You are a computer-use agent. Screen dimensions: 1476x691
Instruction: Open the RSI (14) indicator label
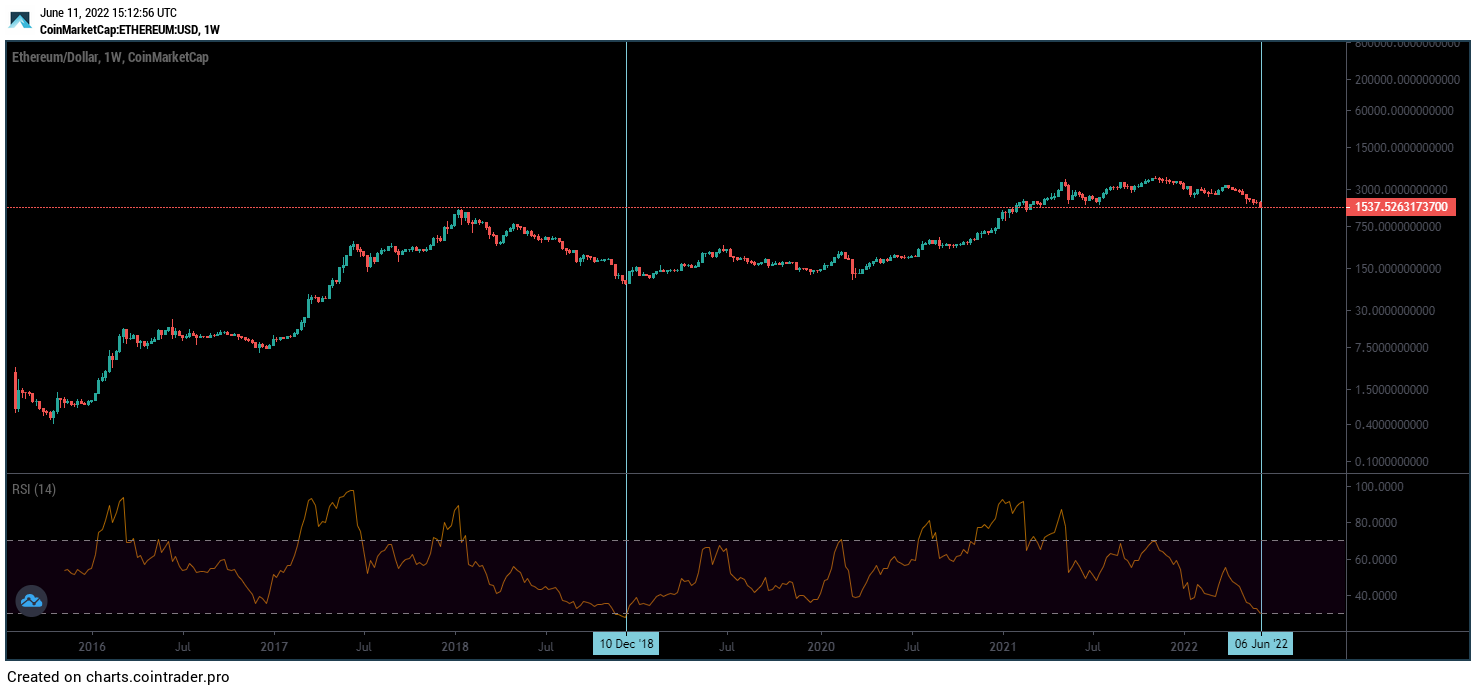click(x=34, y=489)
